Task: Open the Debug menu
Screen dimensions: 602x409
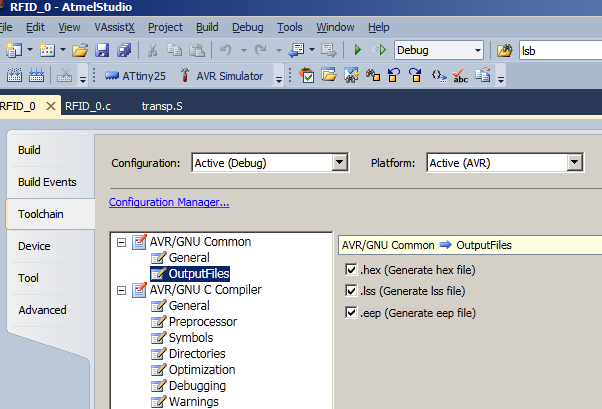Action: point(248,27)
